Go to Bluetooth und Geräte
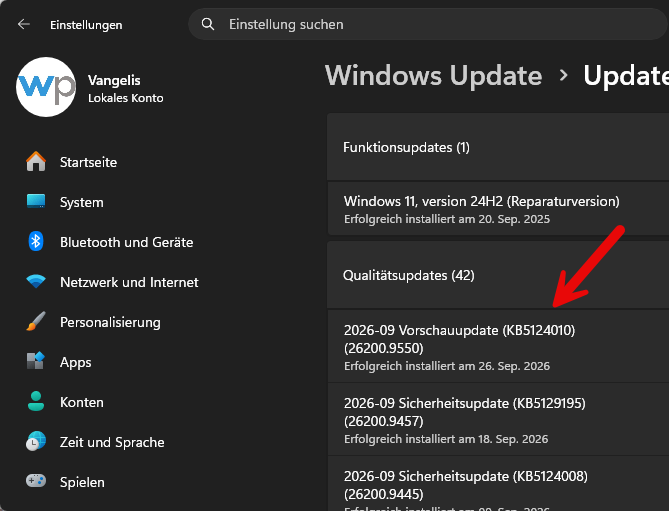Image resolution: width=669 pixels, height=512 pixels. point(126,242)
